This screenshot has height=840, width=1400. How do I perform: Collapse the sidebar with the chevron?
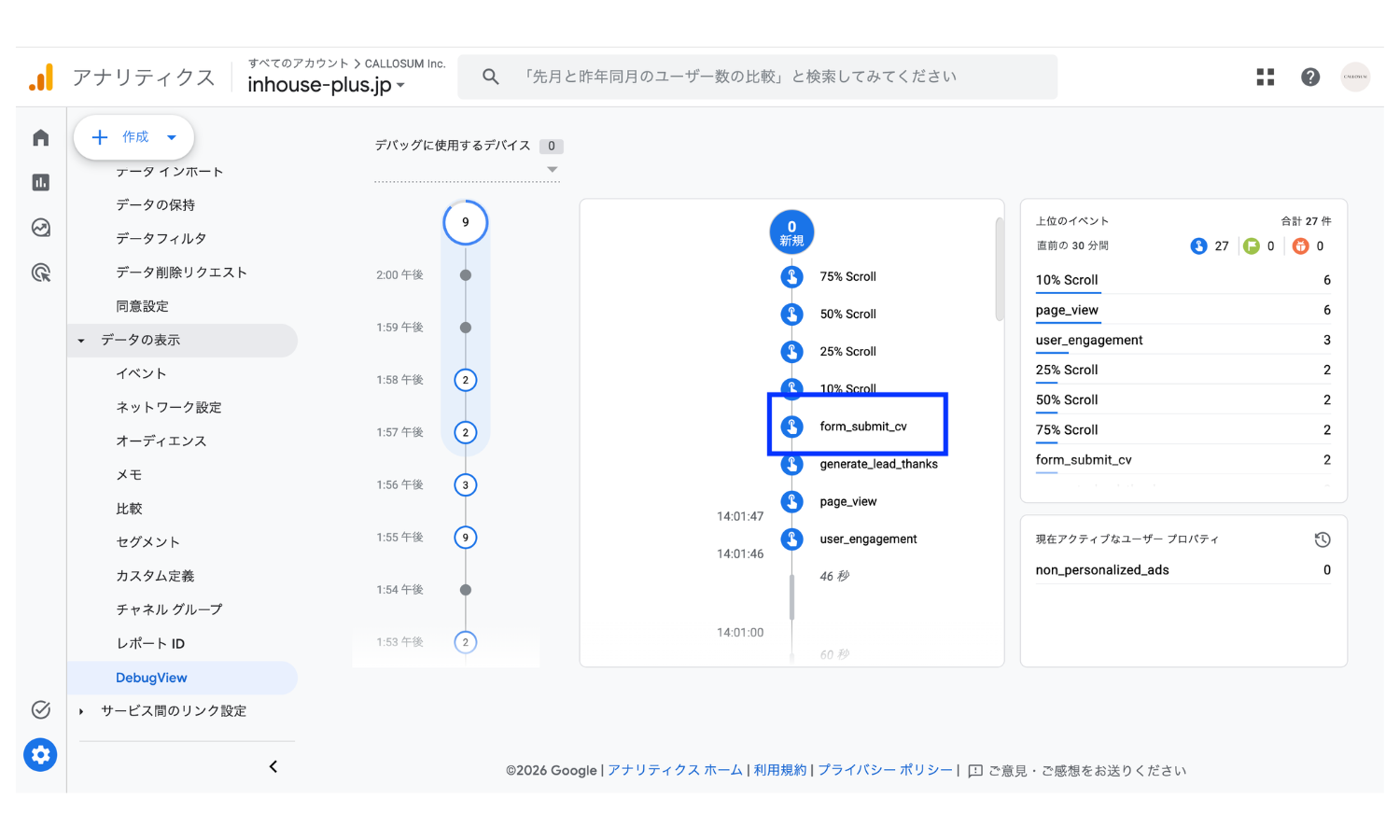[273, 766]
